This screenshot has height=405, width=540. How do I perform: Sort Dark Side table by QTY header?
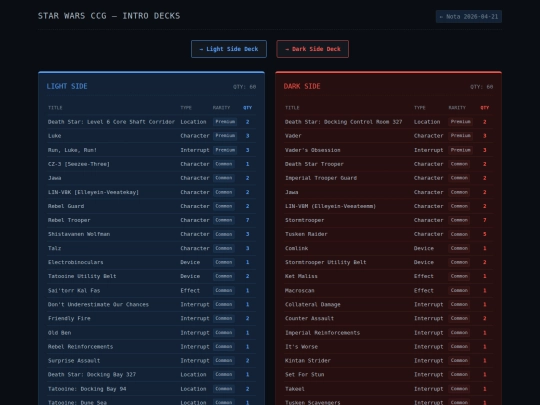click(485, 108)
